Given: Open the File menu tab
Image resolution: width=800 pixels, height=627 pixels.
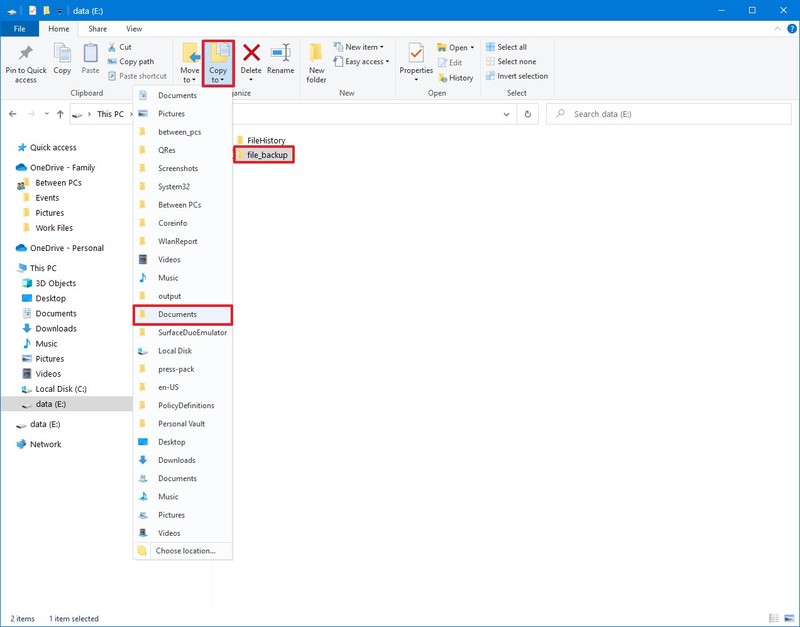Looking at the screenshot, I should (20, 29).
